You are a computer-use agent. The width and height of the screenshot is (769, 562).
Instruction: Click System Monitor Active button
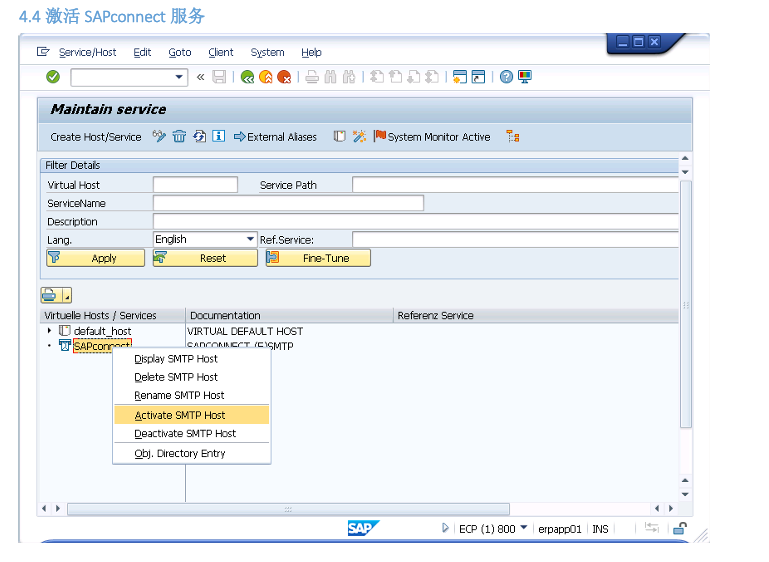tap(432, 137)
